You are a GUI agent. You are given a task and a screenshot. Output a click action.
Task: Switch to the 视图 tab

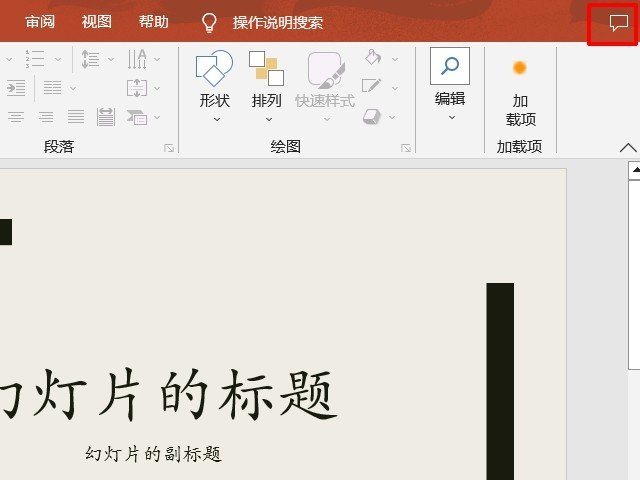click(x=96, y=22)
